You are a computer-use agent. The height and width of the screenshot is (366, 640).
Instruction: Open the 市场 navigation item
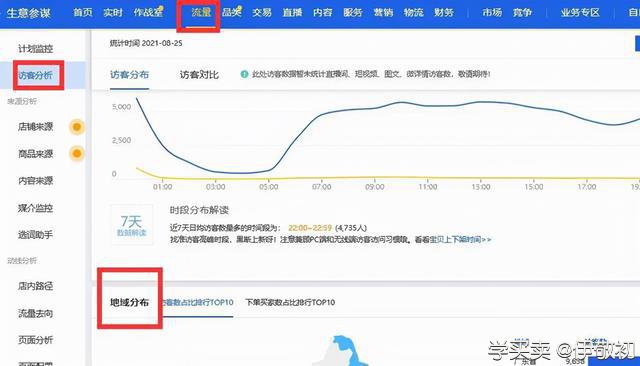(x=492, y=13)
